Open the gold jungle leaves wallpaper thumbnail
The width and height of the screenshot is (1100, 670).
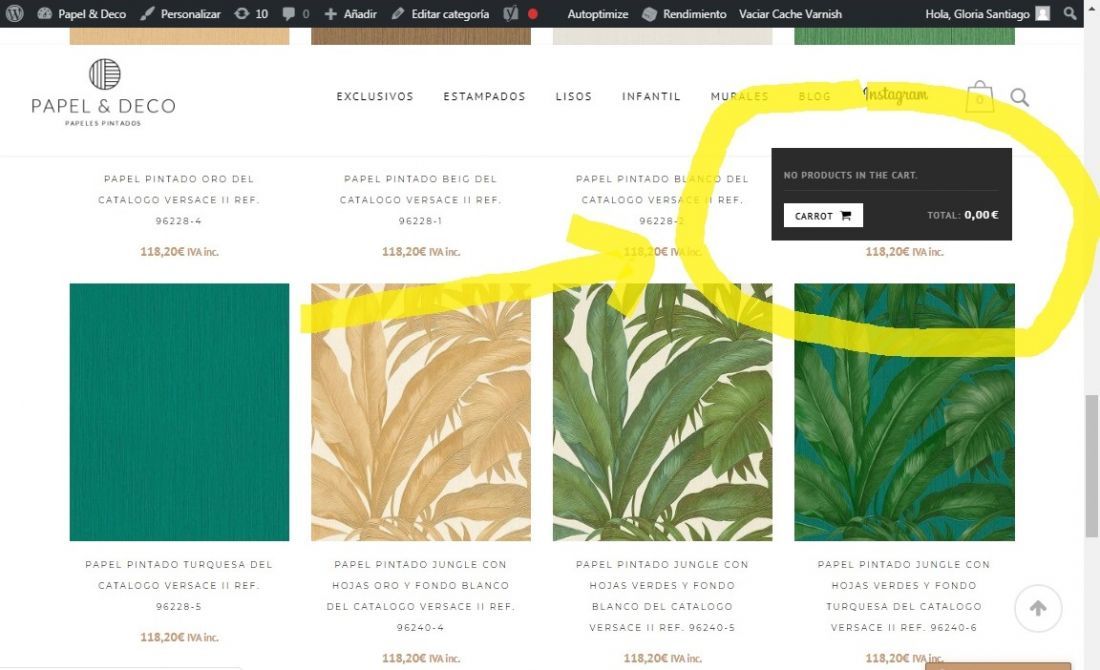click(x=421, y=412)
